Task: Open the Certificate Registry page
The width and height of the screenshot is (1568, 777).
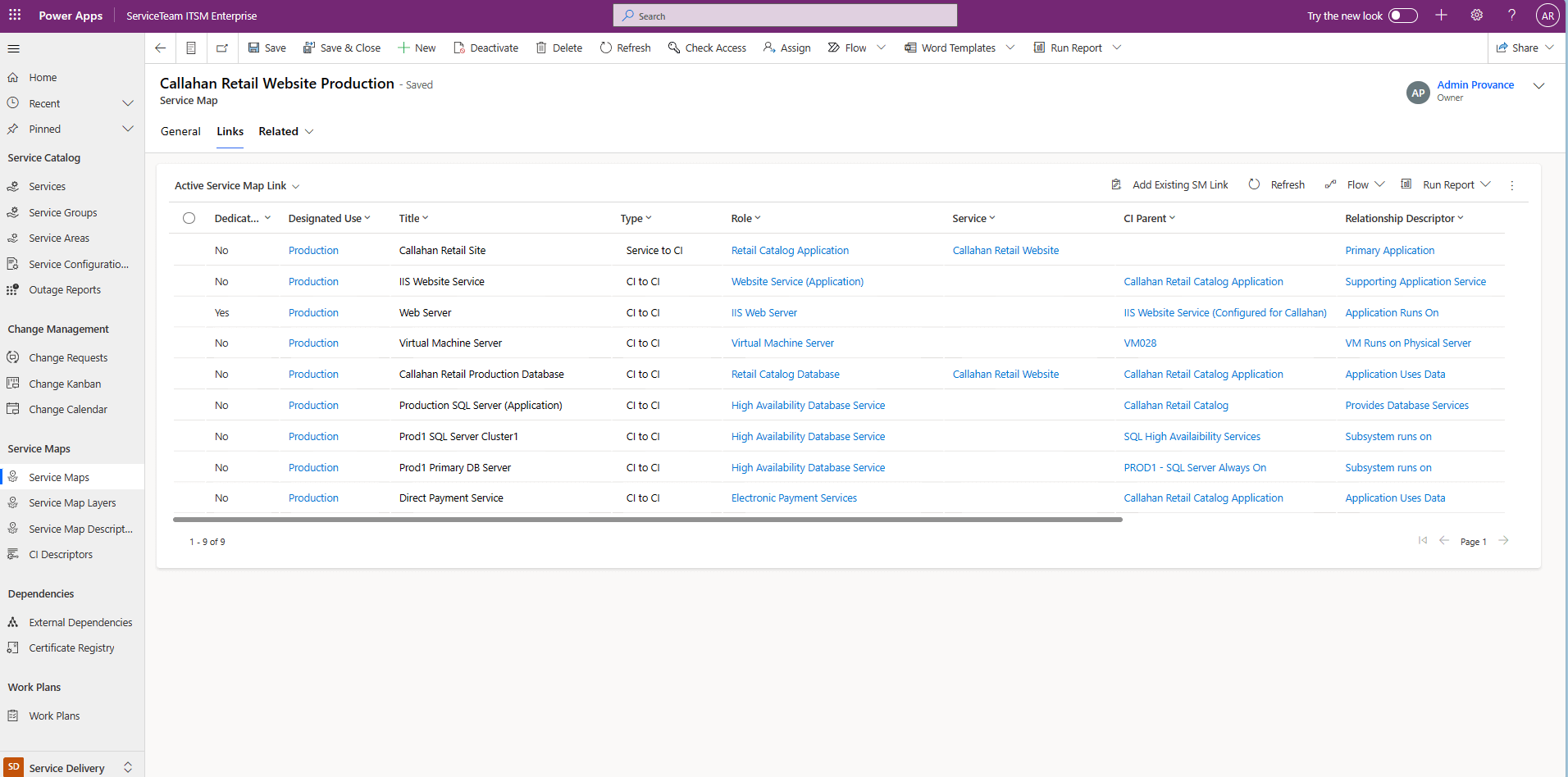Action: (x=71, y=647)
